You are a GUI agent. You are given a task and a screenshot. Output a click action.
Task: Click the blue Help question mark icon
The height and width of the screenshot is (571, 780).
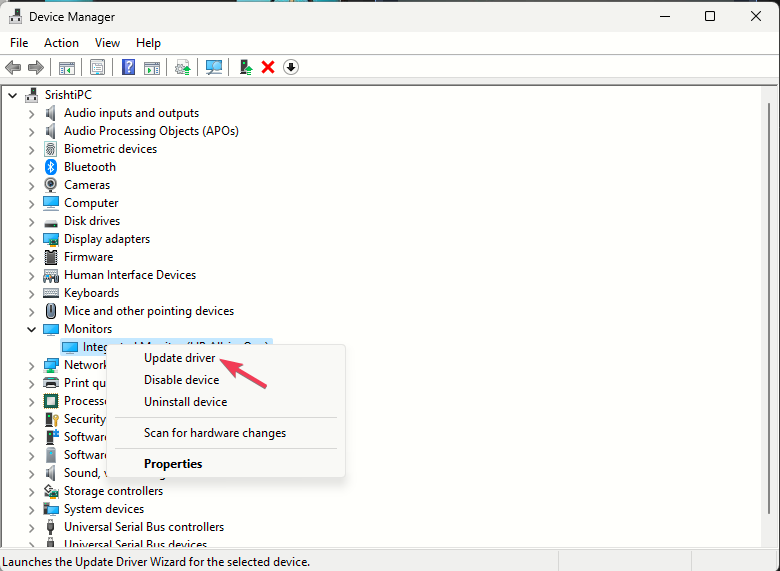tap(128, 67)
